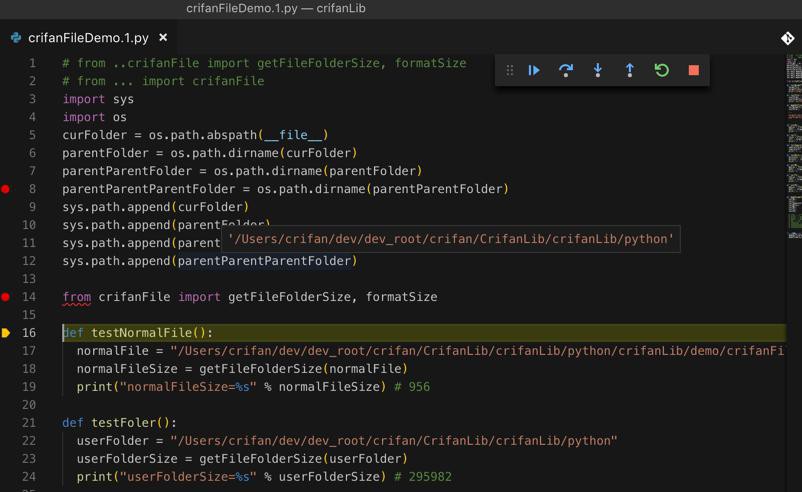
Task: Restart the debug session
Action: point(661,70)
